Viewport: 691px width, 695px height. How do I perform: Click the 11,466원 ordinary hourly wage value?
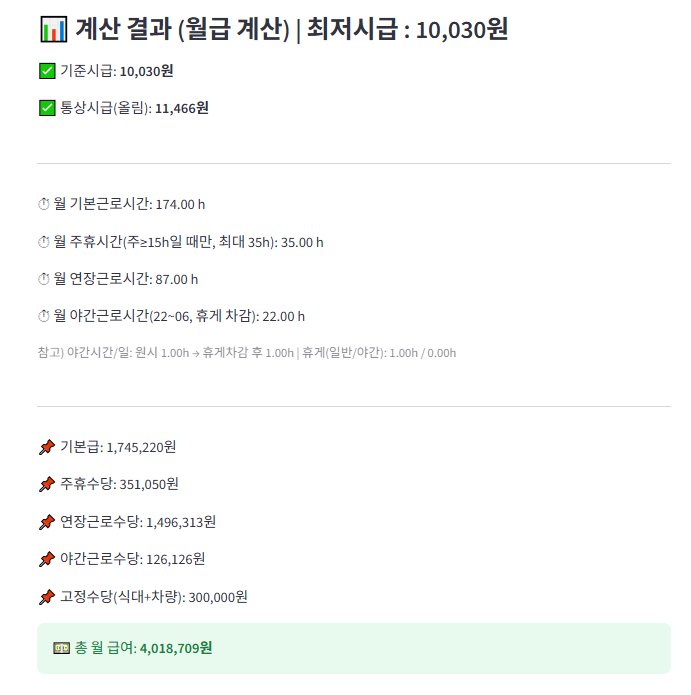[x=181, y=108]
